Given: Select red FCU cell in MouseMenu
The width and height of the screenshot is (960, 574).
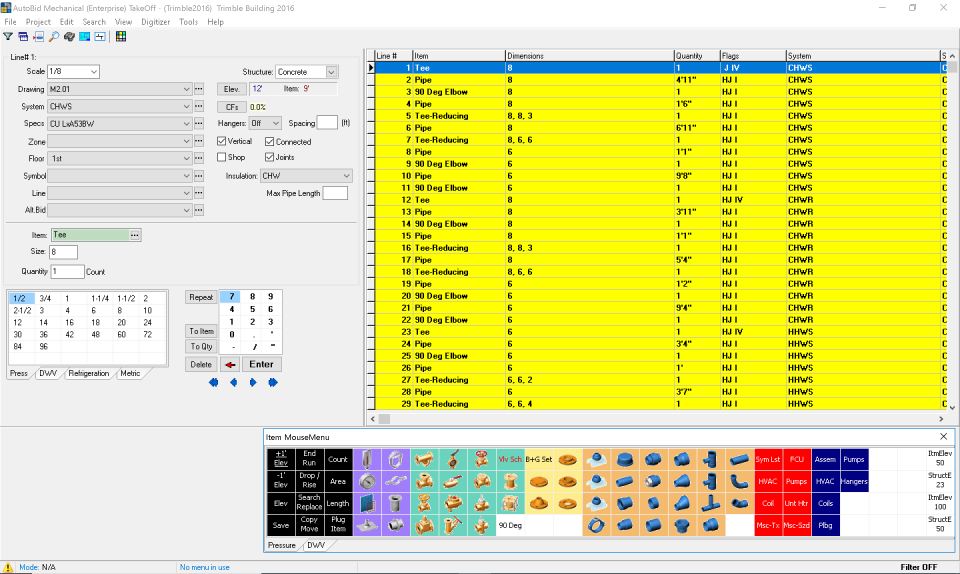Looking at the screenshot, I should (x=796, y=459).
